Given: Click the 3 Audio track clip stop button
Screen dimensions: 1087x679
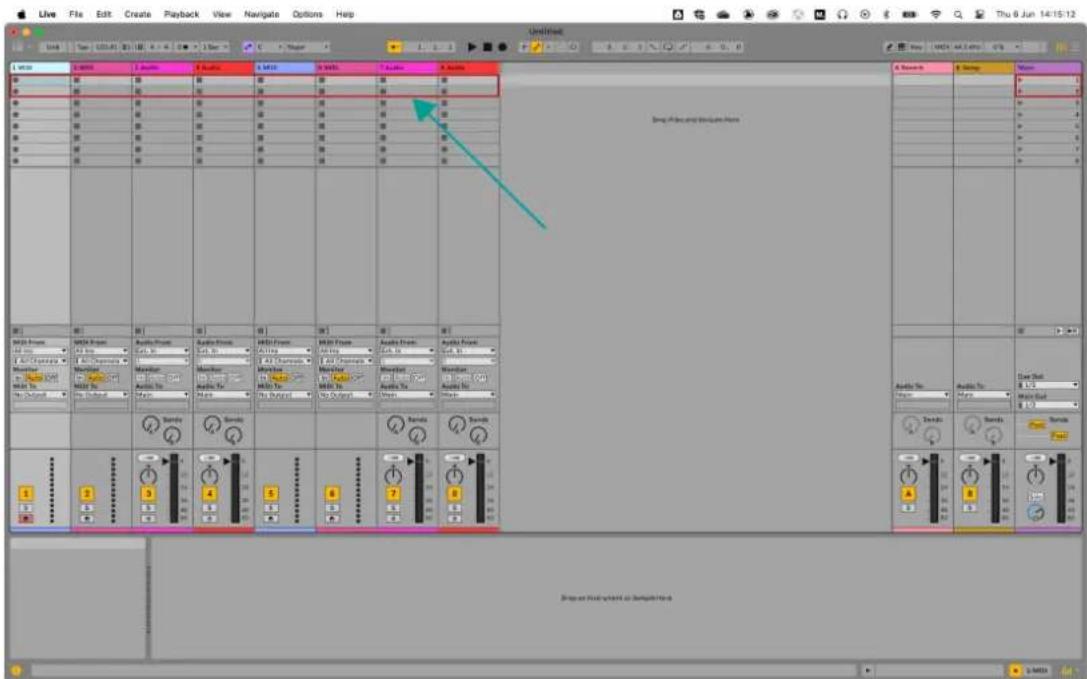Looking at the screenshot, I should 139,332.
